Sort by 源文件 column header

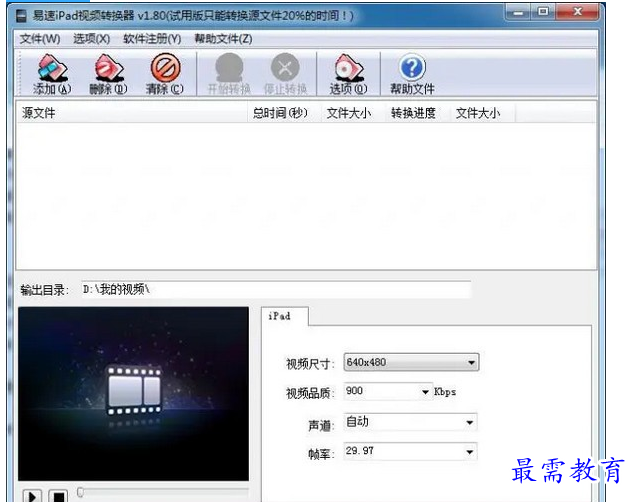(x=132, y=113)
